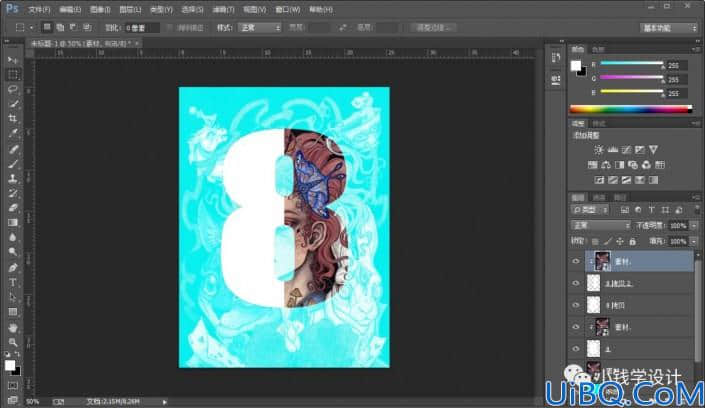Image resolution: width=705 pixels, height=408 pixels.
Task: Click the toolbar foreground color swatch
Action: click(10, 365)
